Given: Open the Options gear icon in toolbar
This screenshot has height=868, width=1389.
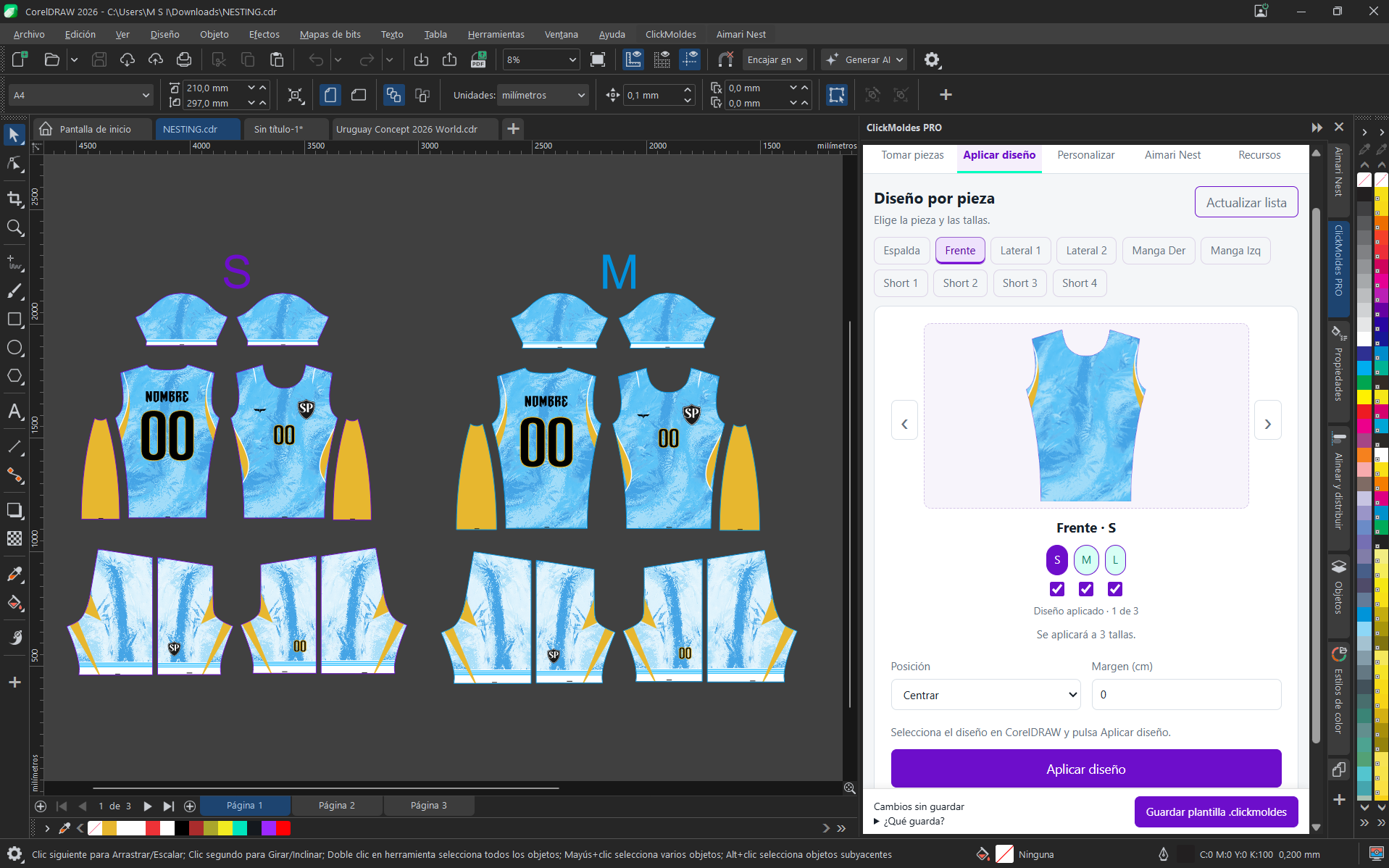Looking at the screenshot, I should [x=932, y=59].
